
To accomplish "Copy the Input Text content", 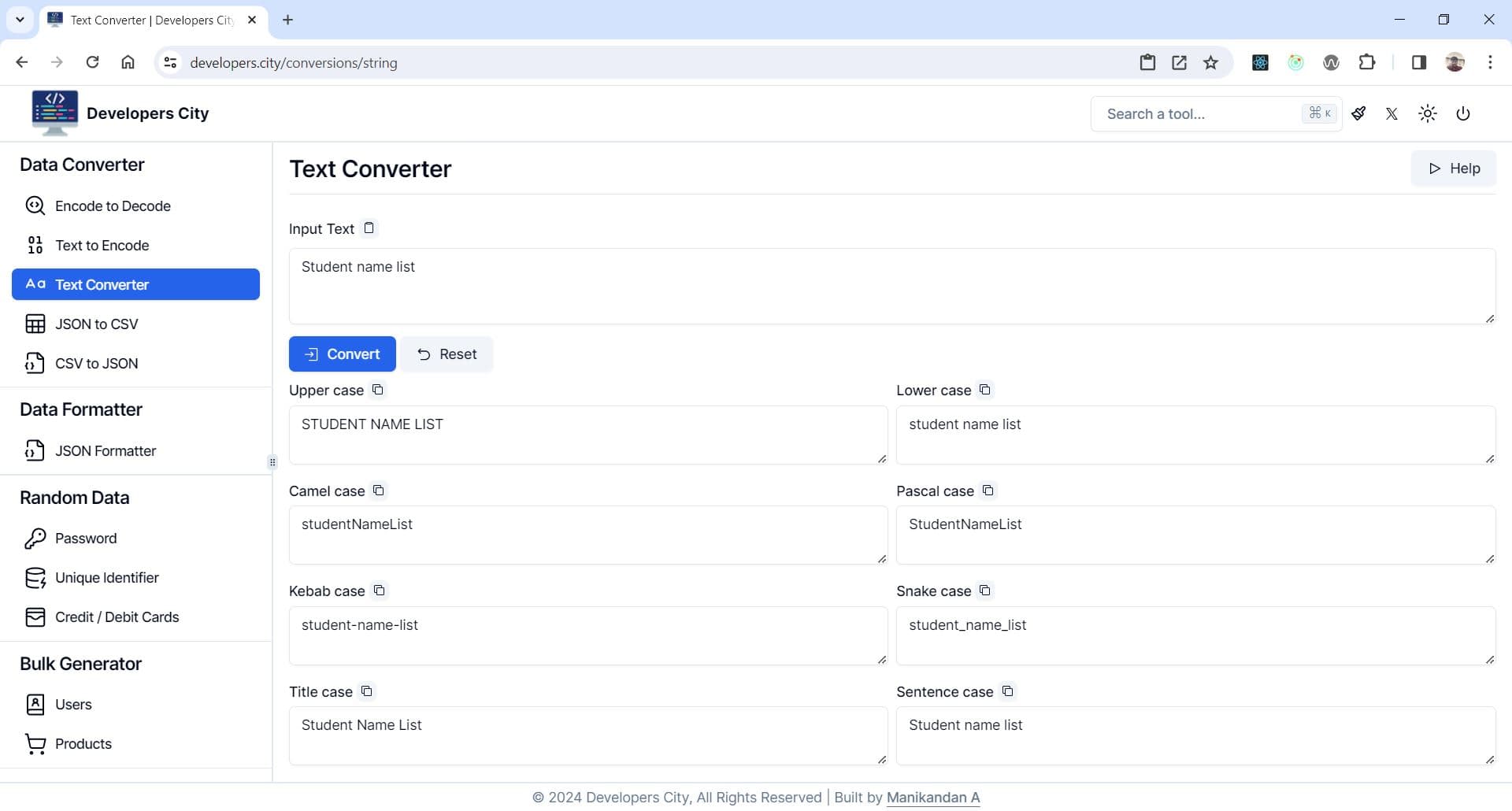I will pyautogui.click(x=369, y=228).
